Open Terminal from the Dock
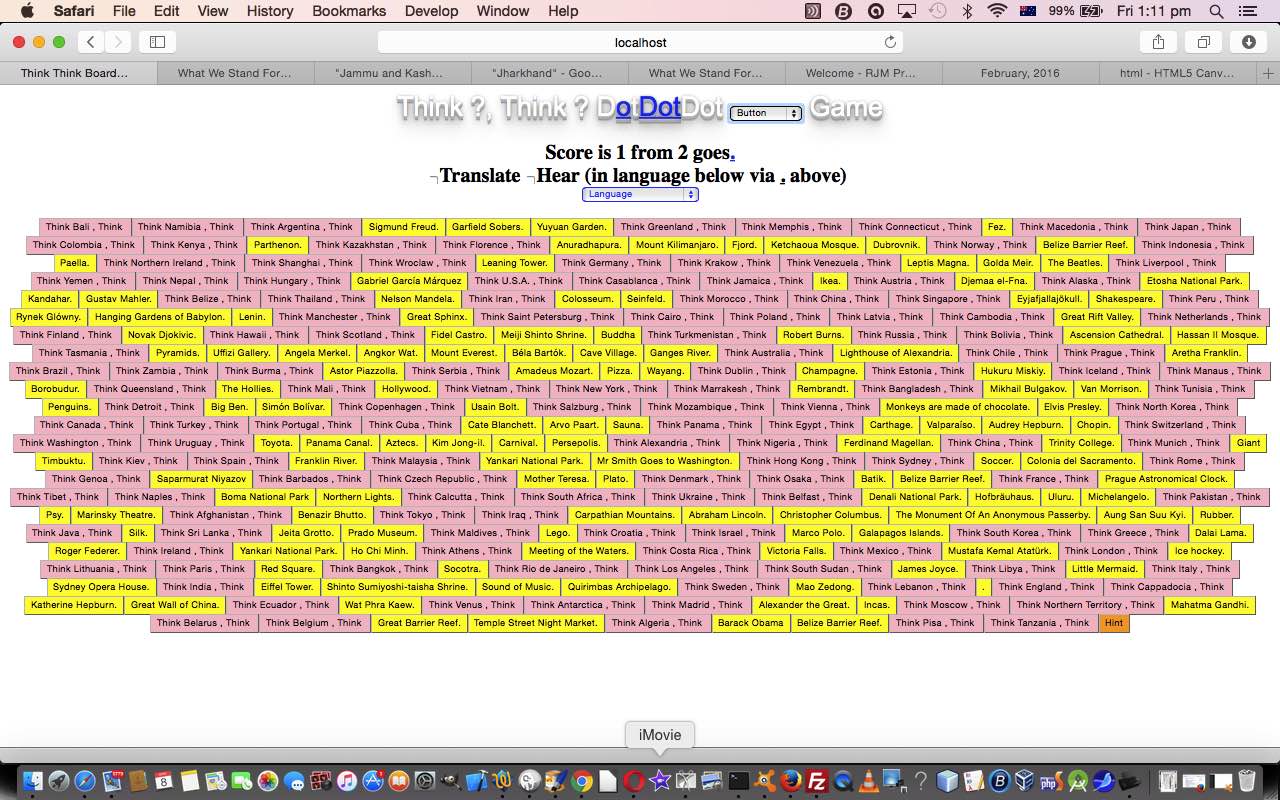This screenshot has height=800, width=1280. (x=739, y=781)
